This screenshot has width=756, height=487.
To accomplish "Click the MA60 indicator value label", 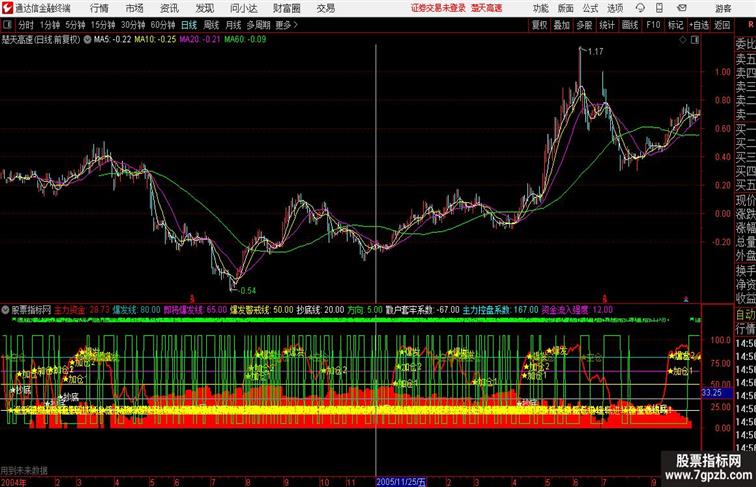I will pyautogui.click(x=245, y=40).
